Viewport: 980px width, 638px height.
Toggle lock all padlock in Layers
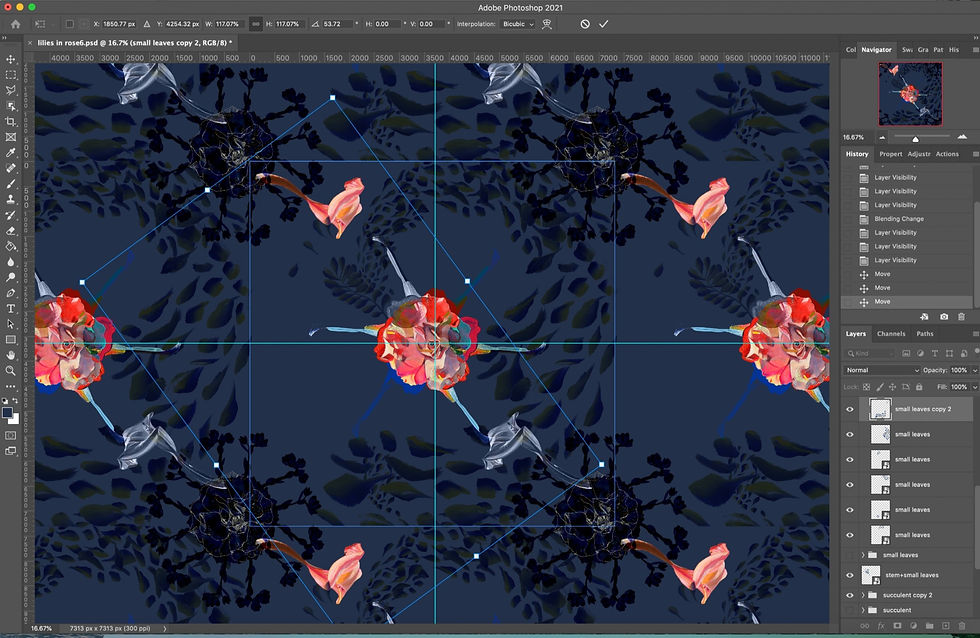(x=919, y=387)
